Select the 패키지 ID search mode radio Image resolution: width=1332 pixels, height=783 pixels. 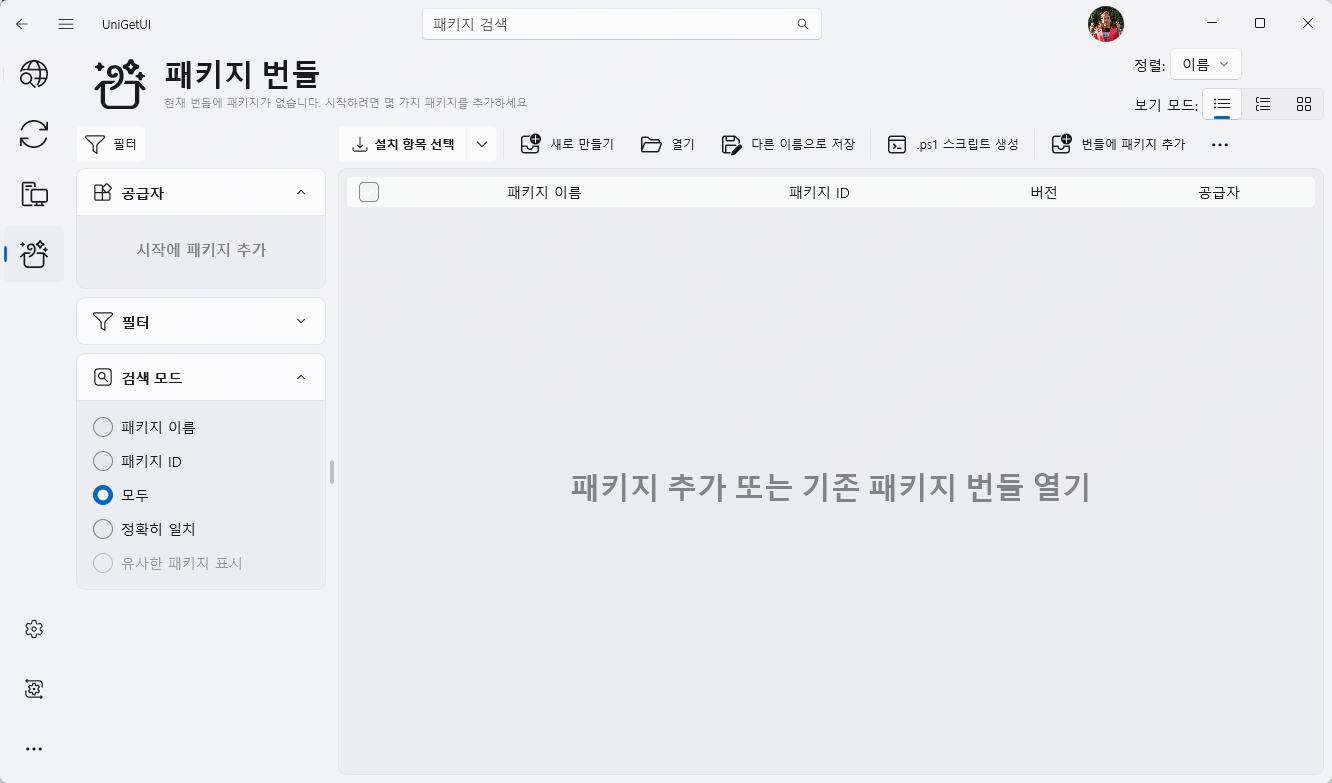(x=103, y=461)
